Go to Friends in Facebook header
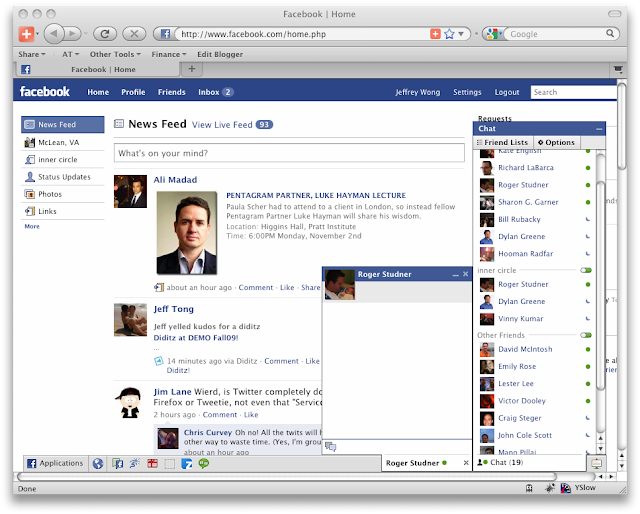 [171, 92]
